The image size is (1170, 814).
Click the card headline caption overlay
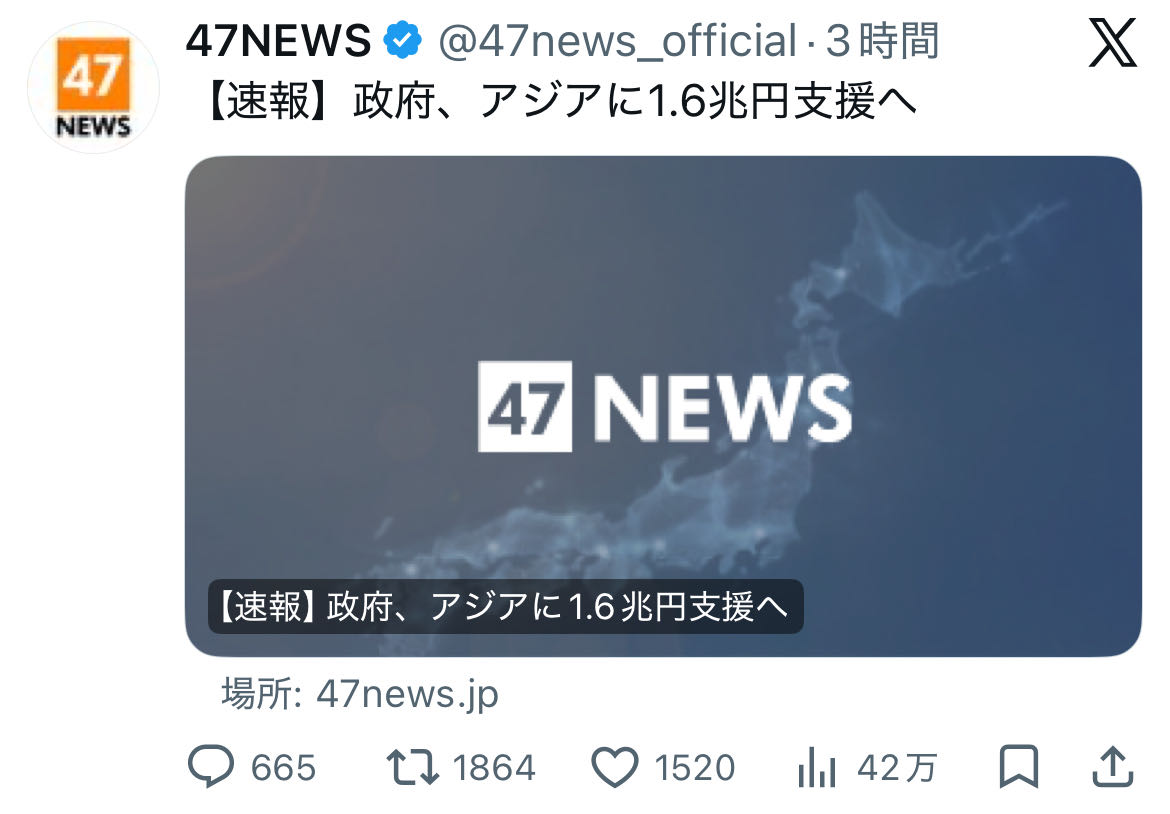click(x=505, y=607)
